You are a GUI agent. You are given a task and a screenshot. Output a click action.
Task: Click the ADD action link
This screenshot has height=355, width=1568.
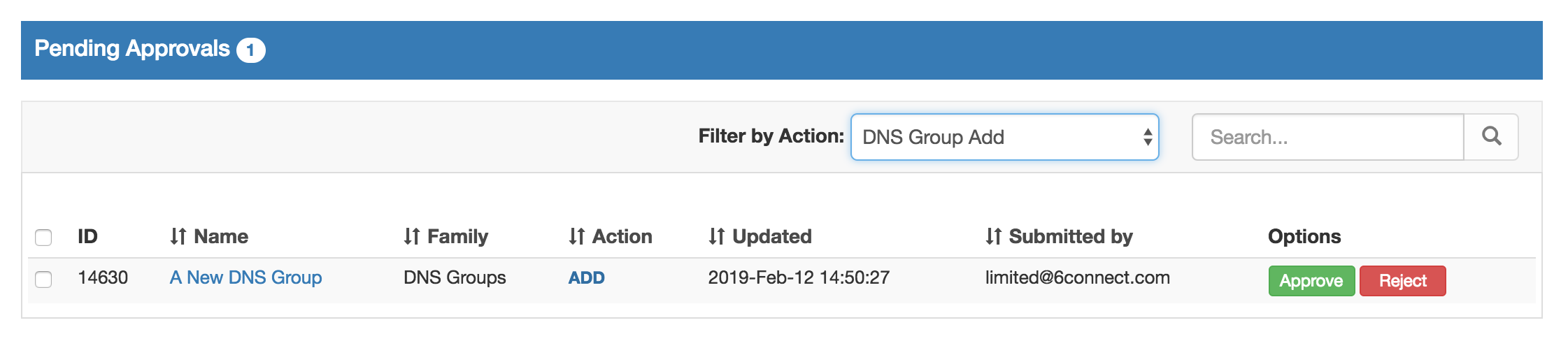coord(586,278)
